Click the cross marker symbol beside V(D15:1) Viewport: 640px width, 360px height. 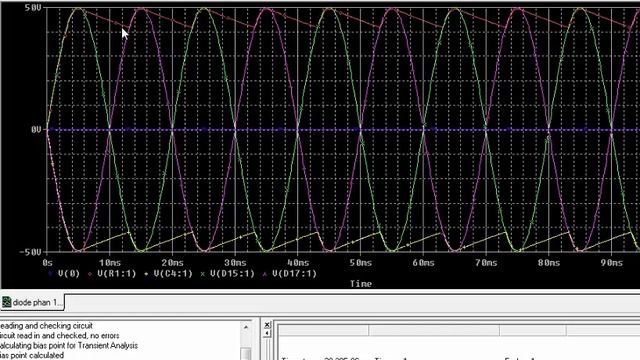tap(202, 274)
